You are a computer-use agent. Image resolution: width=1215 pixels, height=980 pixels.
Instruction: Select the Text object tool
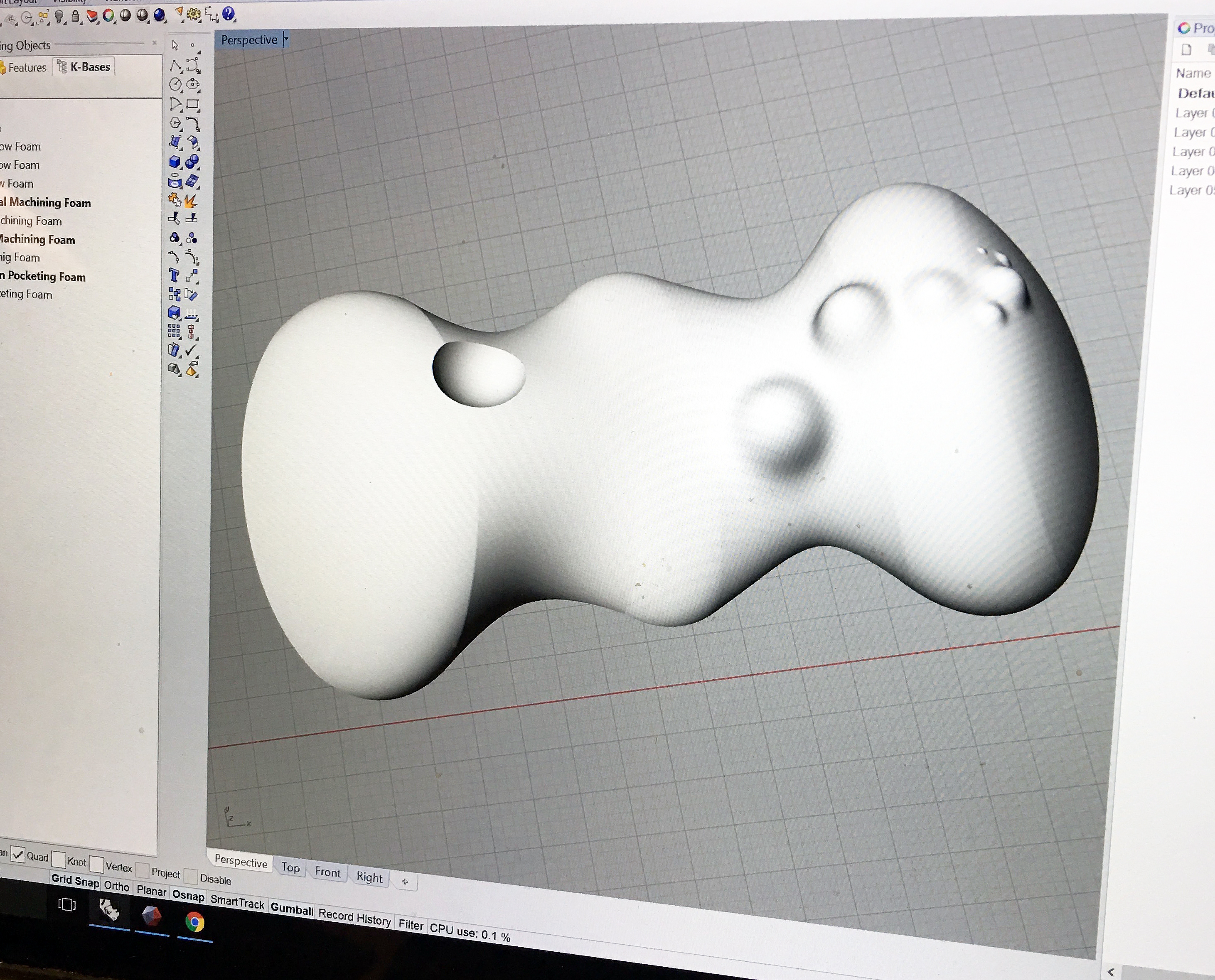[175, 275]
